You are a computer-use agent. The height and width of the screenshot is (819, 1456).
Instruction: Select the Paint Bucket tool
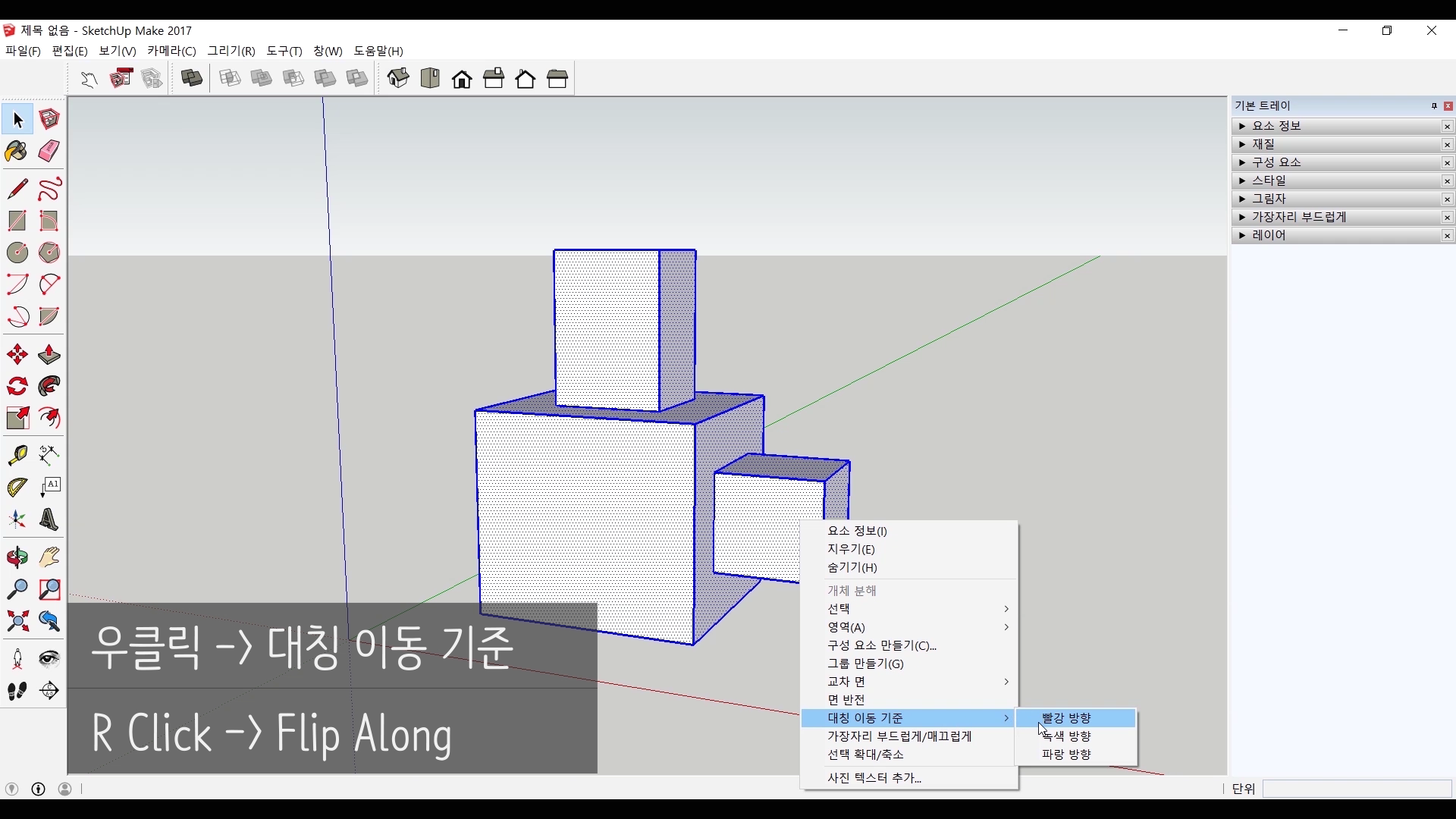[x=17, y=151]
